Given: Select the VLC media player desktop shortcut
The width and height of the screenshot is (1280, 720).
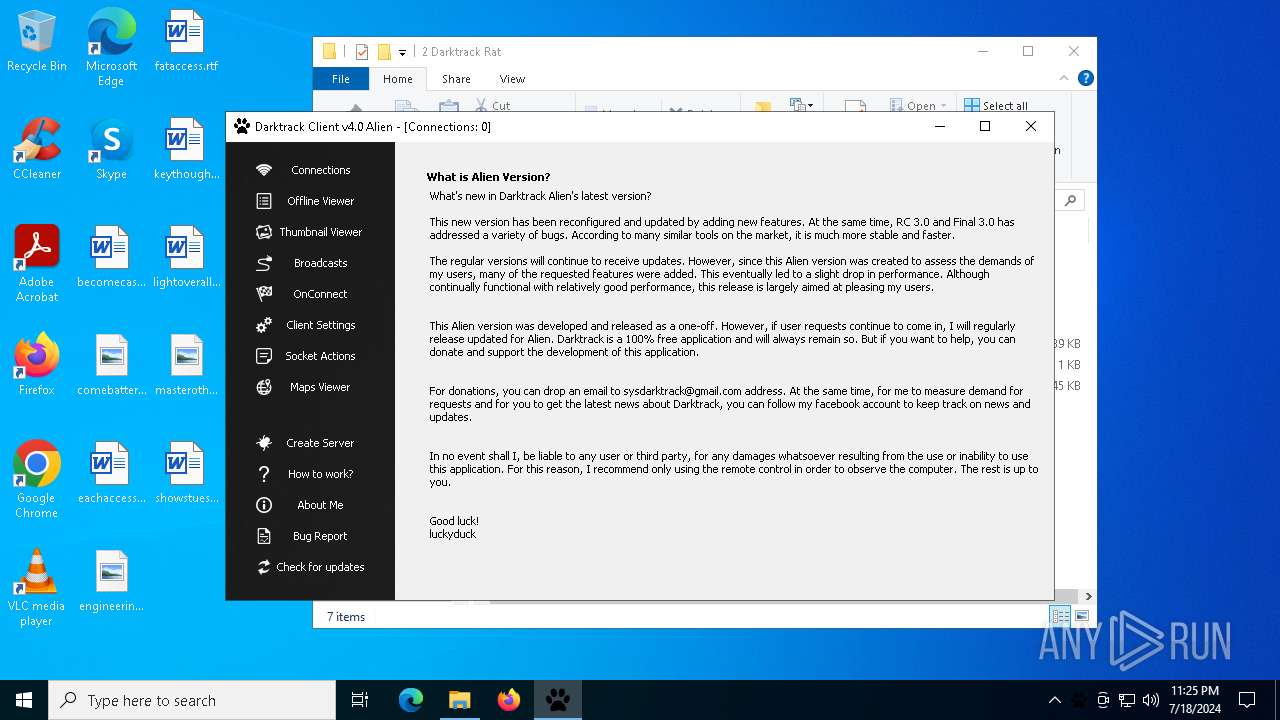Looking at the screenshot, I should pyautogui.click(x=37, y=588).
